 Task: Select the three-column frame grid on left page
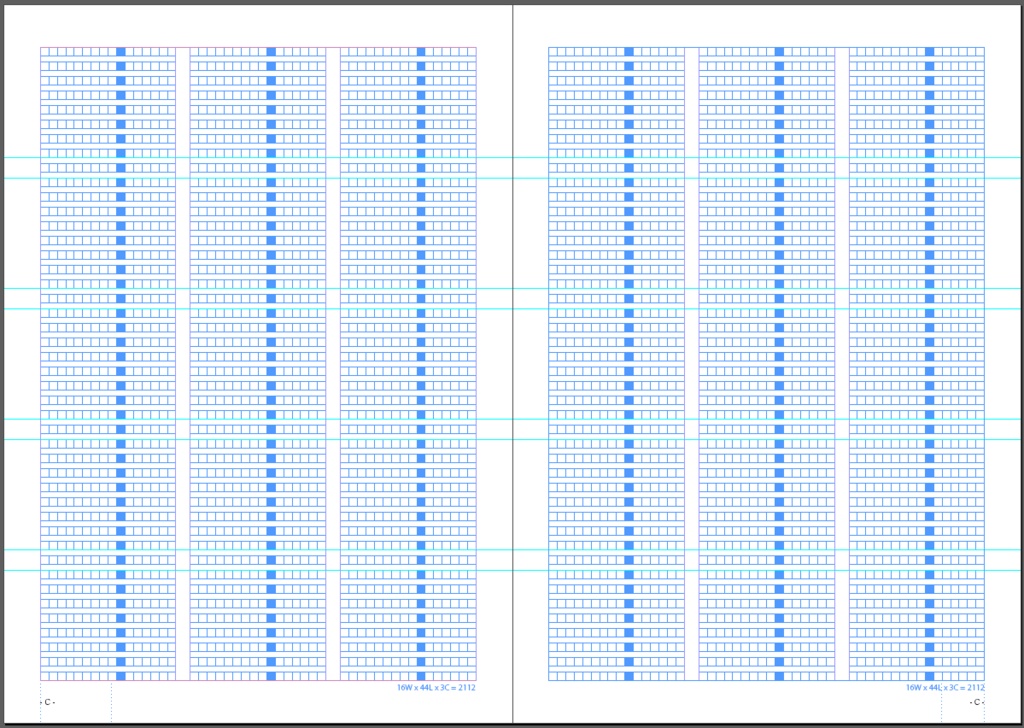click(x=258, y=364)
